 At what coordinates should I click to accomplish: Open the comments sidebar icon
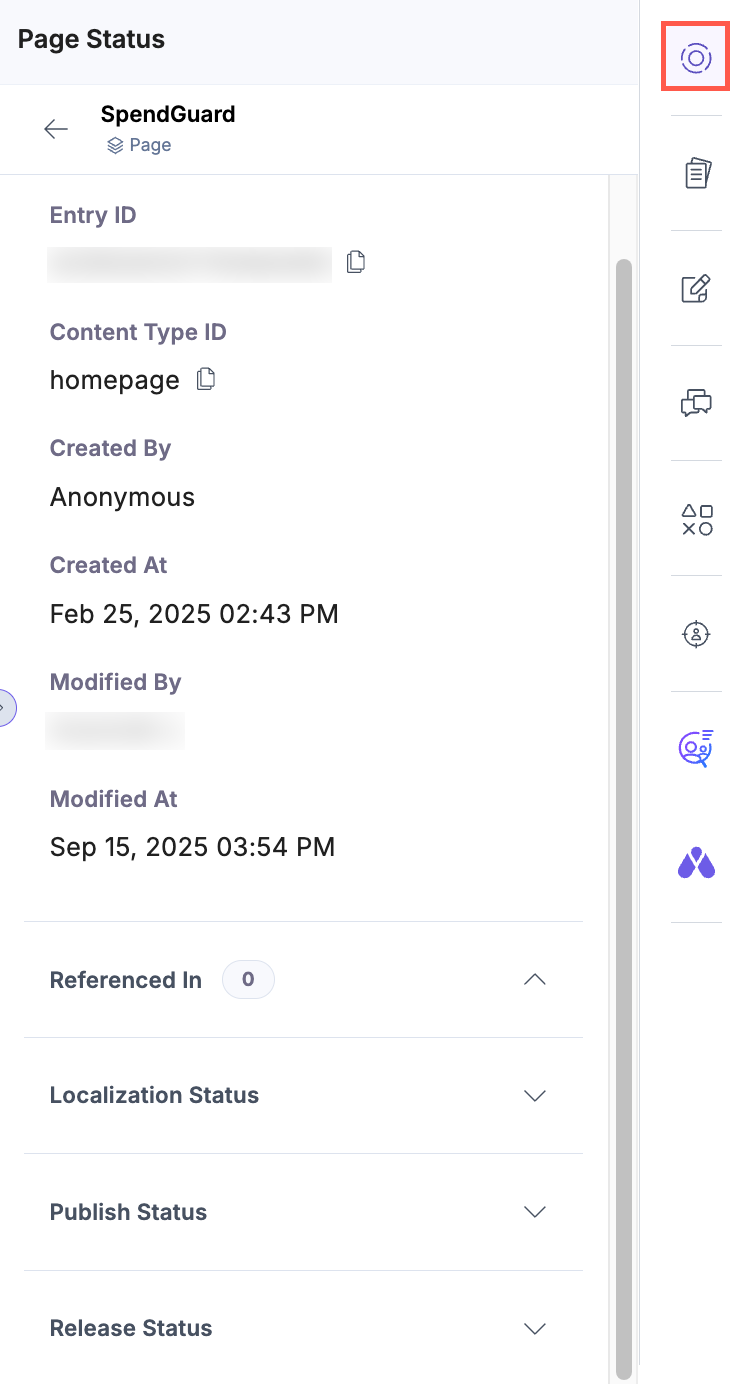coord(695,403)
